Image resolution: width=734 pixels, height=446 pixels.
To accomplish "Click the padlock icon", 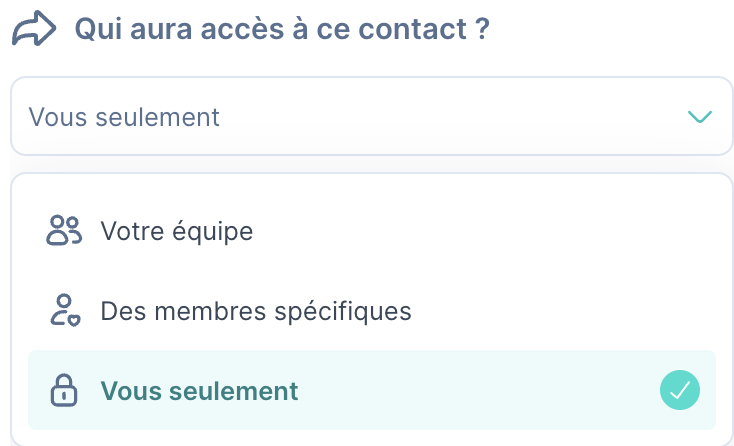I will [x=64, y=390].
